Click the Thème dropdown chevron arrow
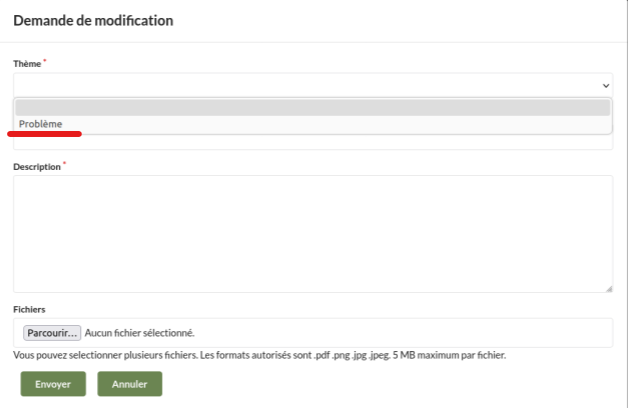This screenshot has height=408, width=628. click(606, 86)
